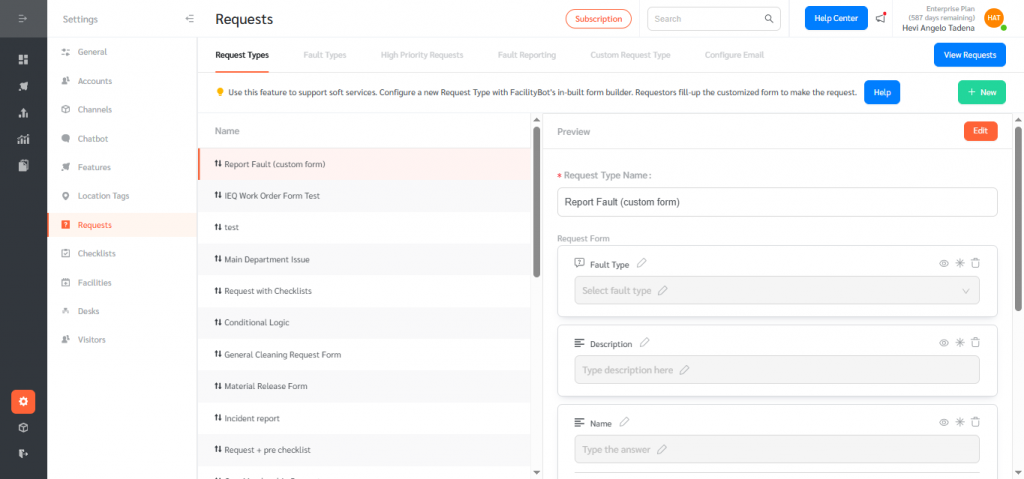Open the orange Settings gear in left rail
The height and width of the screenshot is (479, 1024).
[23, 401]
